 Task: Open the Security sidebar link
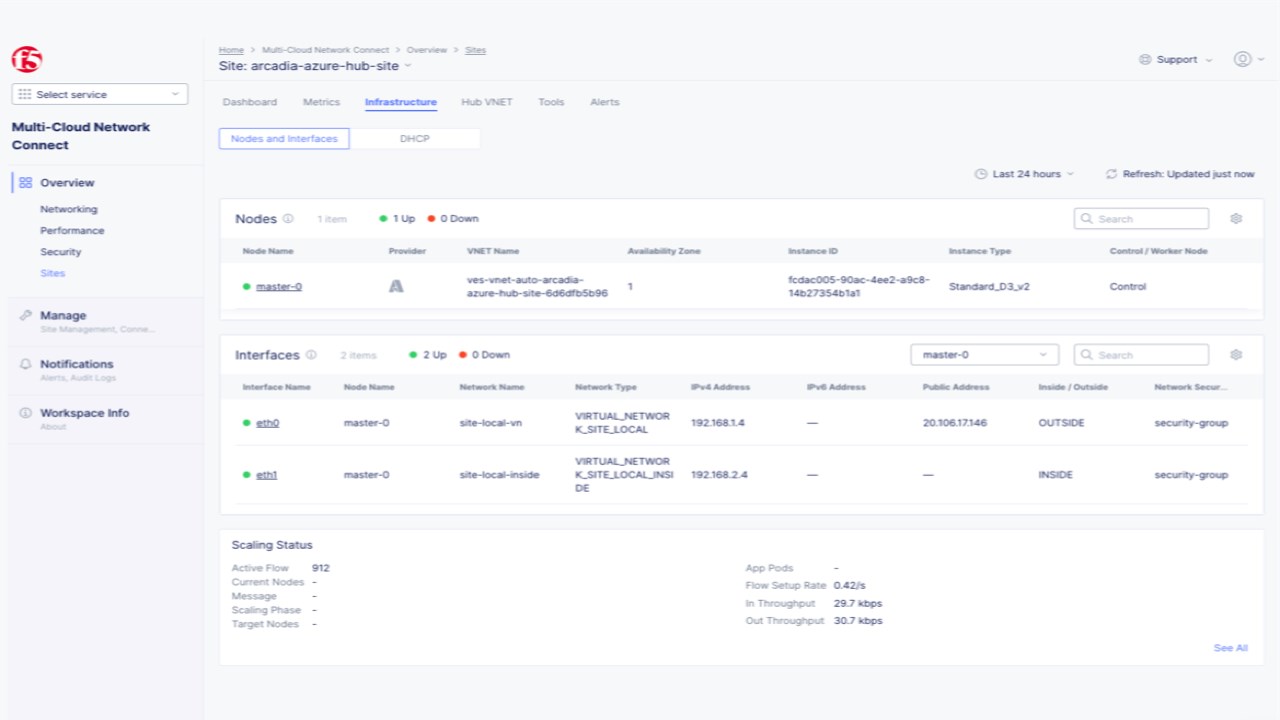coord(61,252)
